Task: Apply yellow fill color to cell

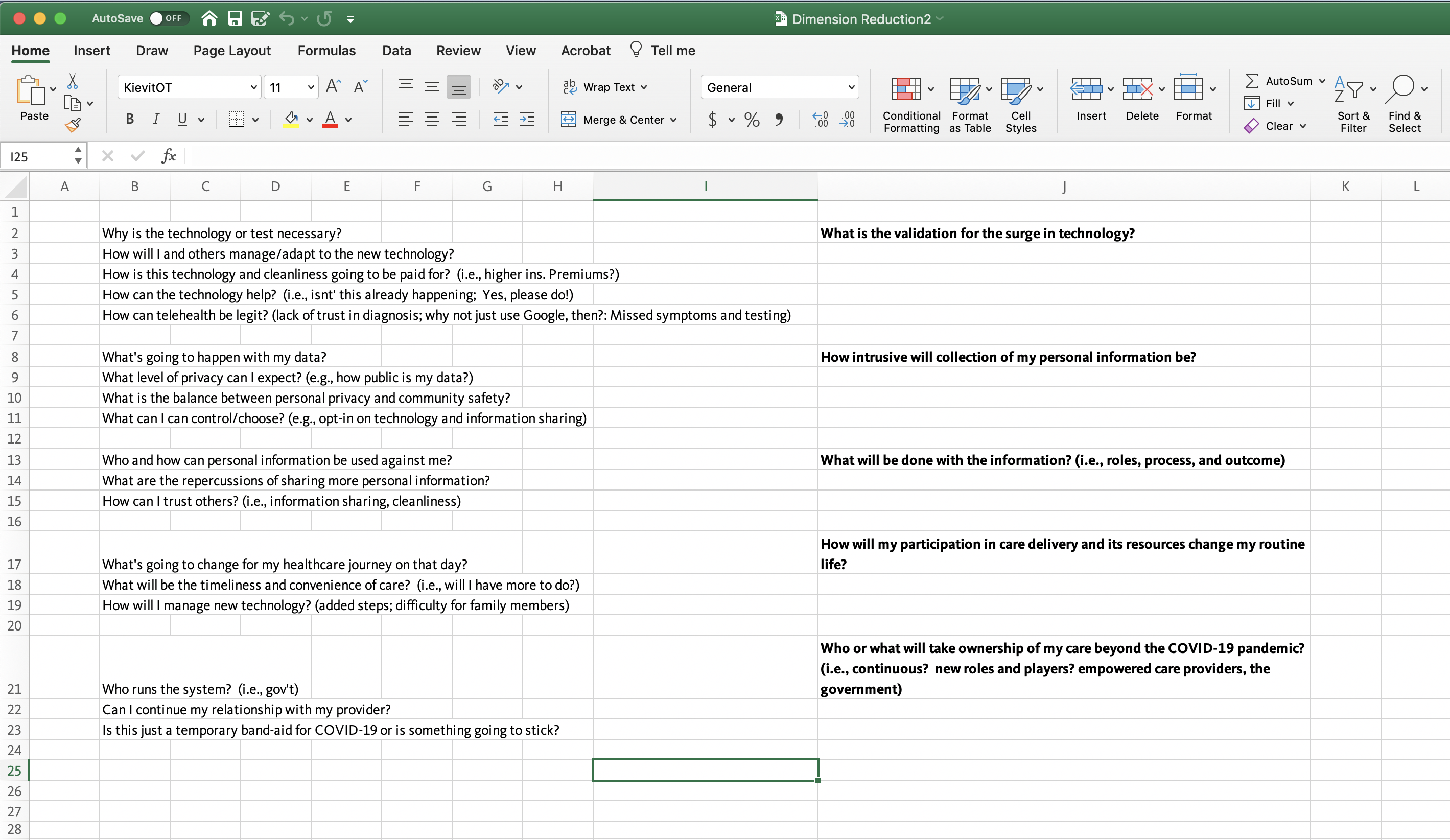Action: coord(291,120)
